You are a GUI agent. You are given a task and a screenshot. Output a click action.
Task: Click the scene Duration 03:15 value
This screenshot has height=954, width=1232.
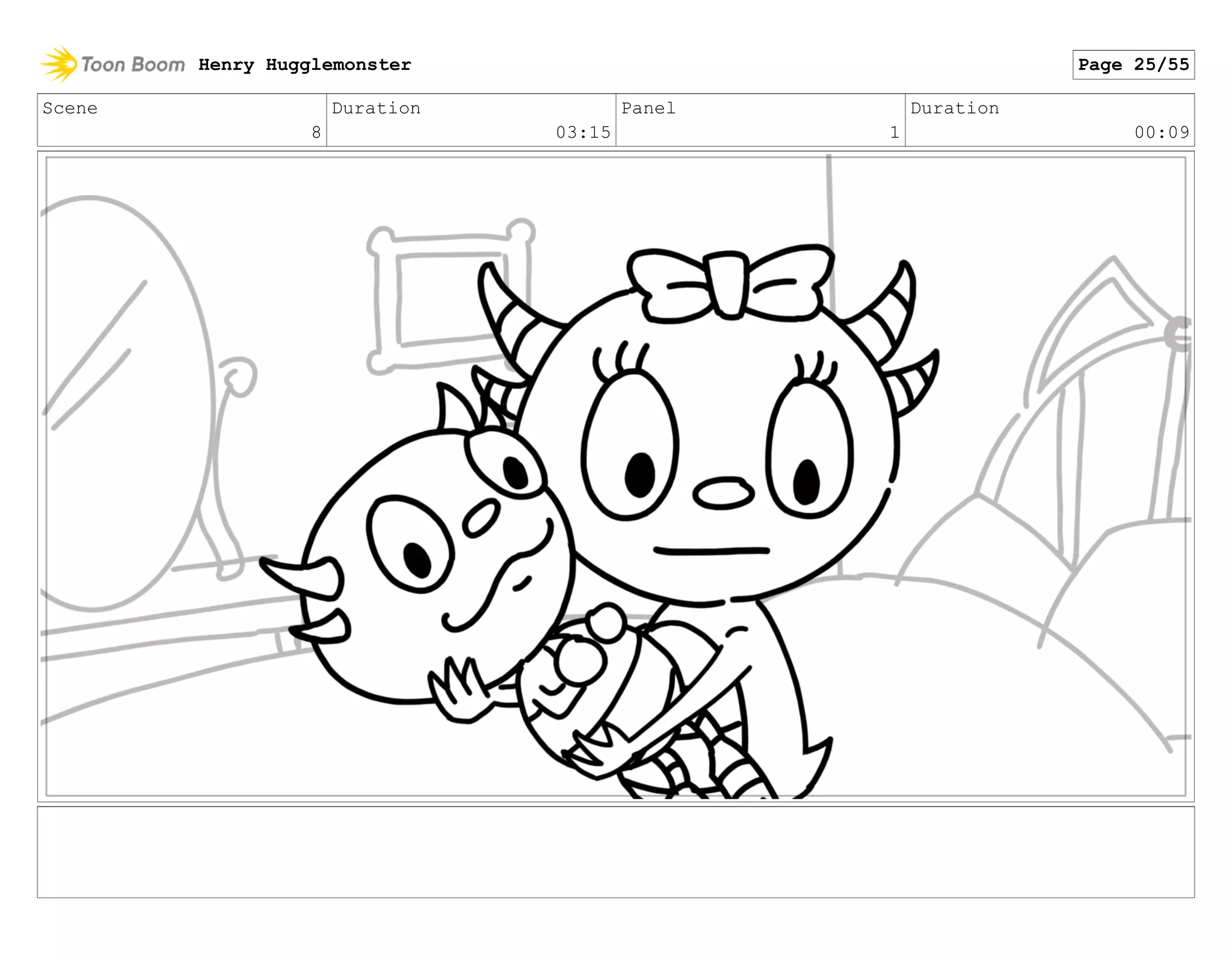click(x=582, y=132)
